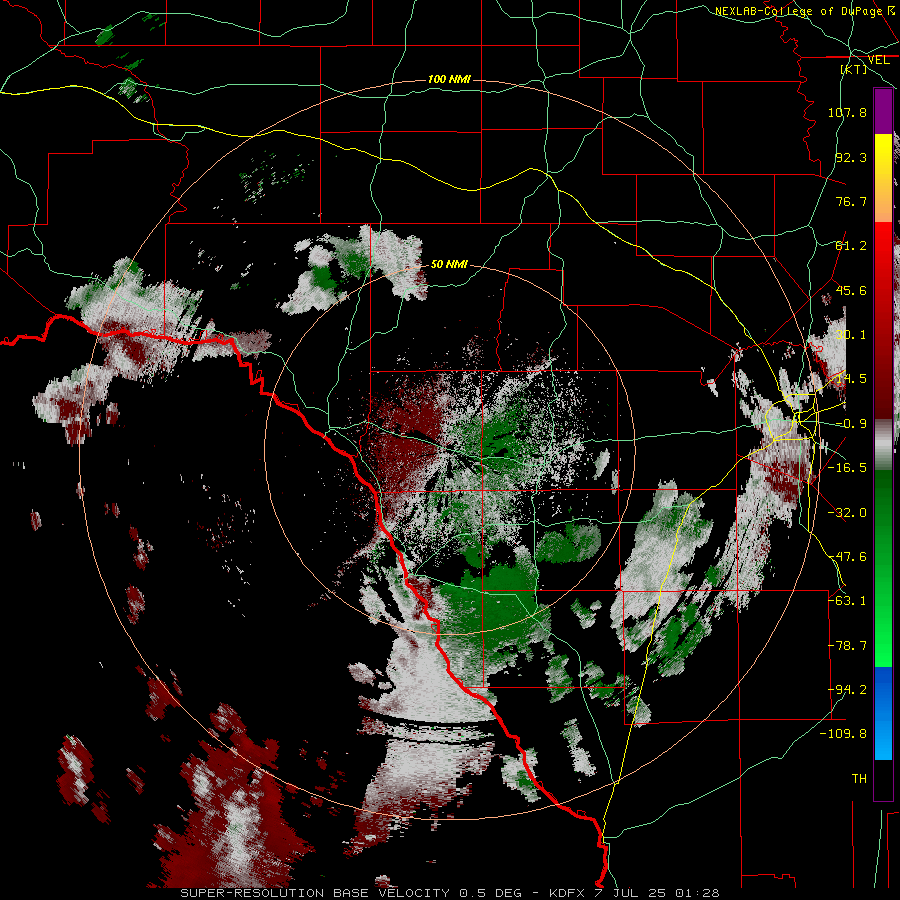This screenshot has height=900, width=900.
Task: Click the 76.7 velocity scale value
Action: [851, 201]
